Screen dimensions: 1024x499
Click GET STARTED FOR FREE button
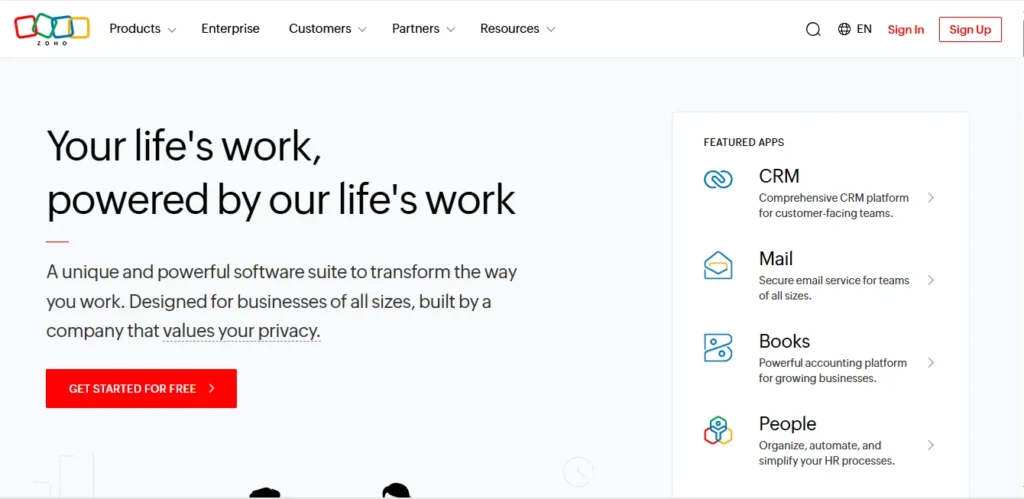click(141, 389)
